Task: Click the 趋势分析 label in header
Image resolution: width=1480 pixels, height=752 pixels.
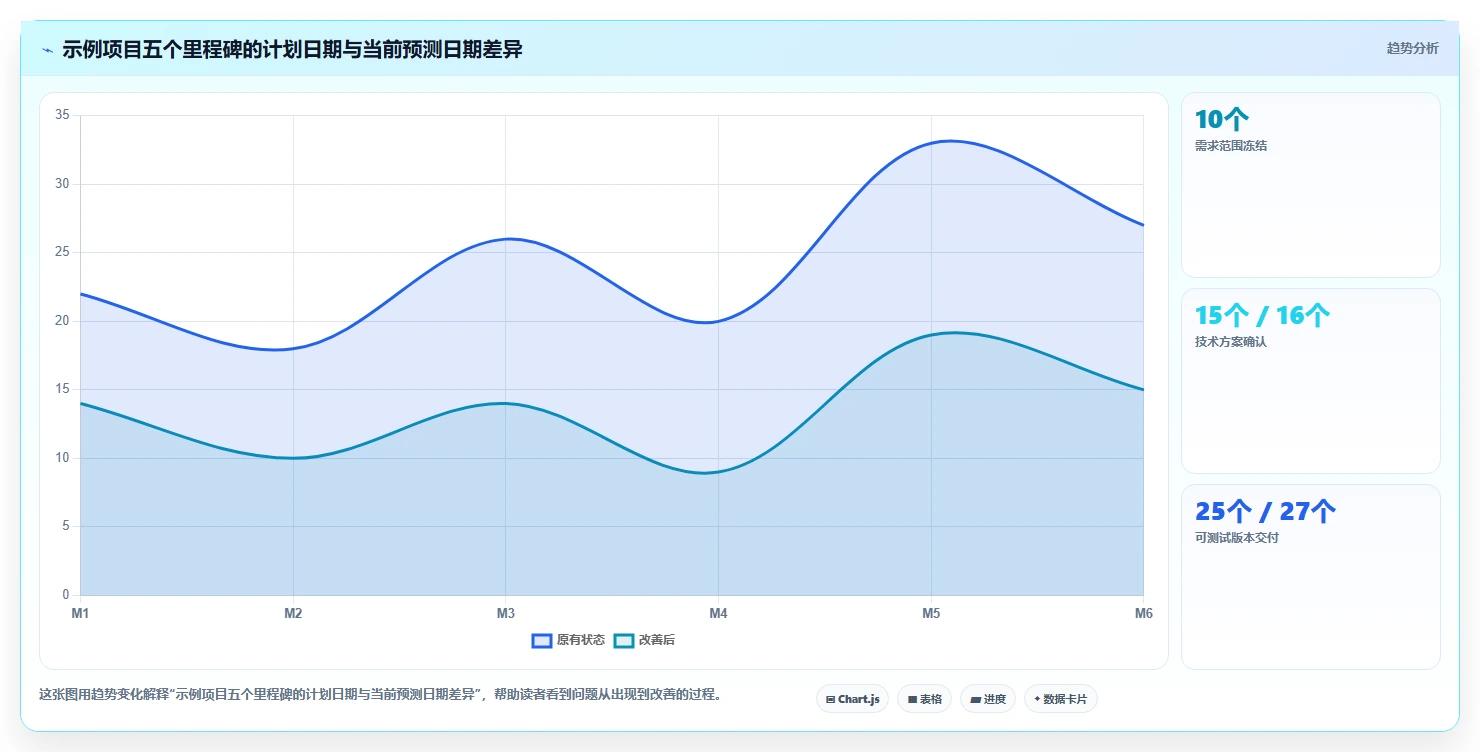Action: click(1412, 48)
